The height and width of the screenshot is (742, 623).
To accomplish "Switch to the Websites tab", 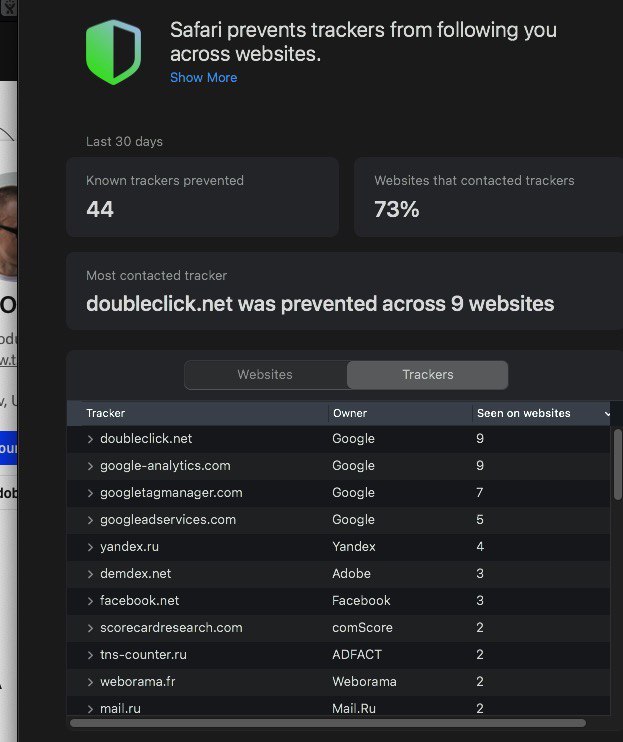I will 265,375.
